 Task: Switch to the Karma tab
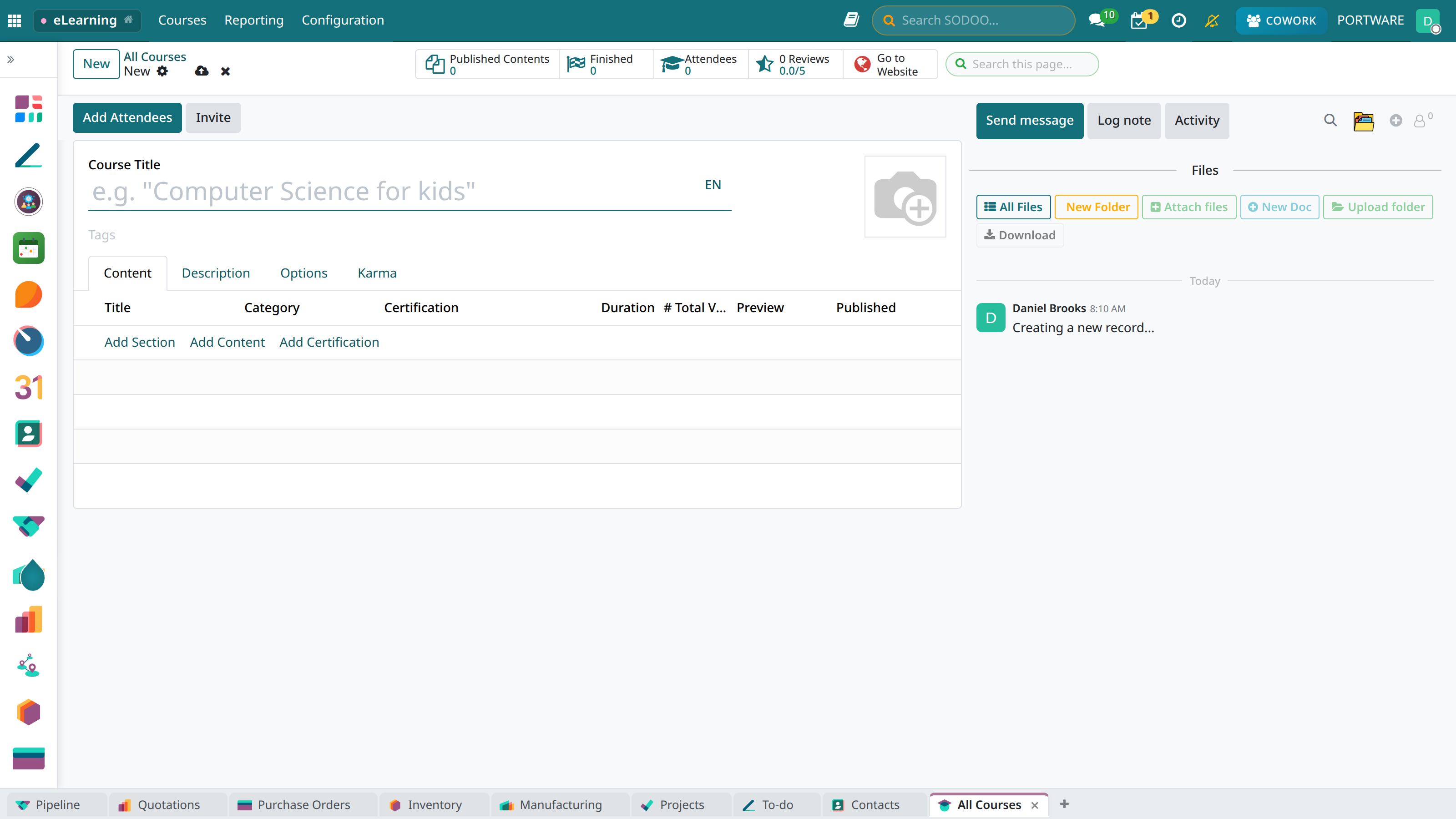pos(377,273)
